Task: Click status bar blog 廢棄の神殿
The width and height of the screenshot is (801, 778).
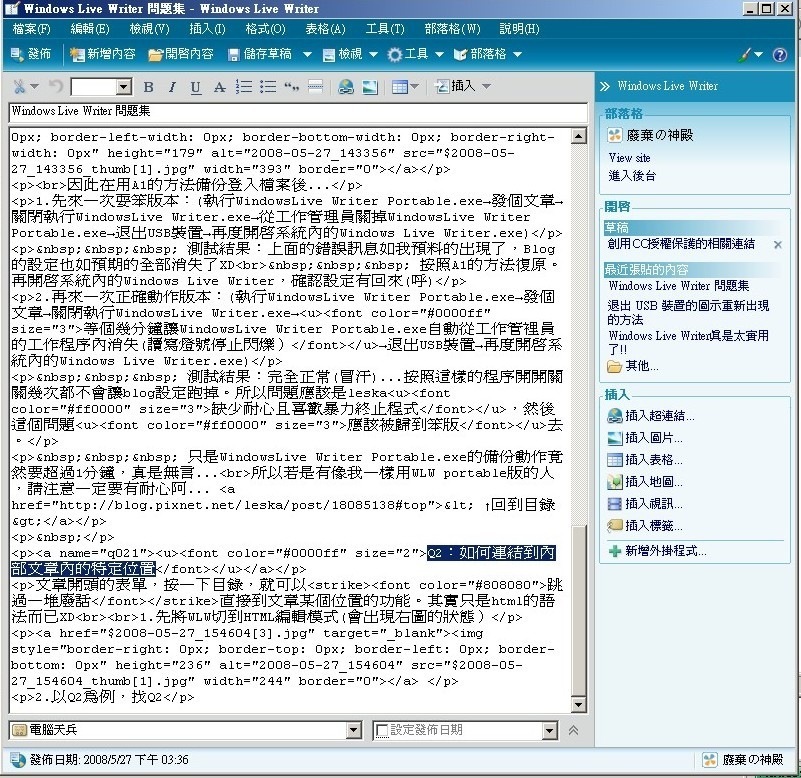Action: [743, 760]
